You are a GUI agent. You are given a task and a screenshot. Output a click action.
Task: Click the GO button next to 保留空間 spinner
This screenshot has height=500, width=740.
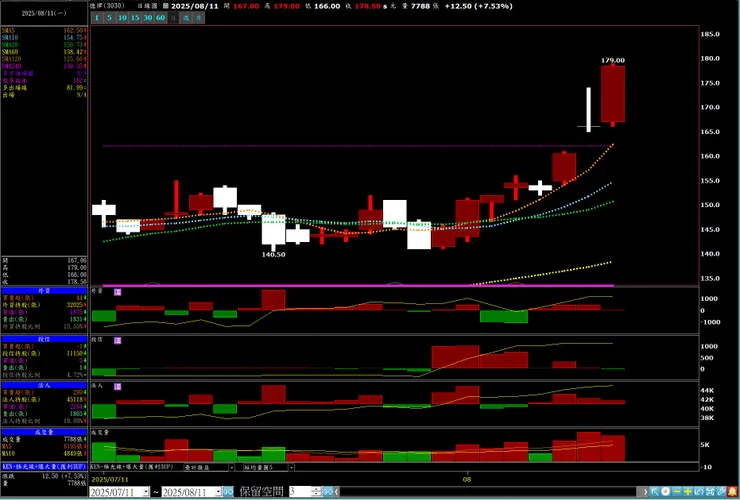click(327, 492)
